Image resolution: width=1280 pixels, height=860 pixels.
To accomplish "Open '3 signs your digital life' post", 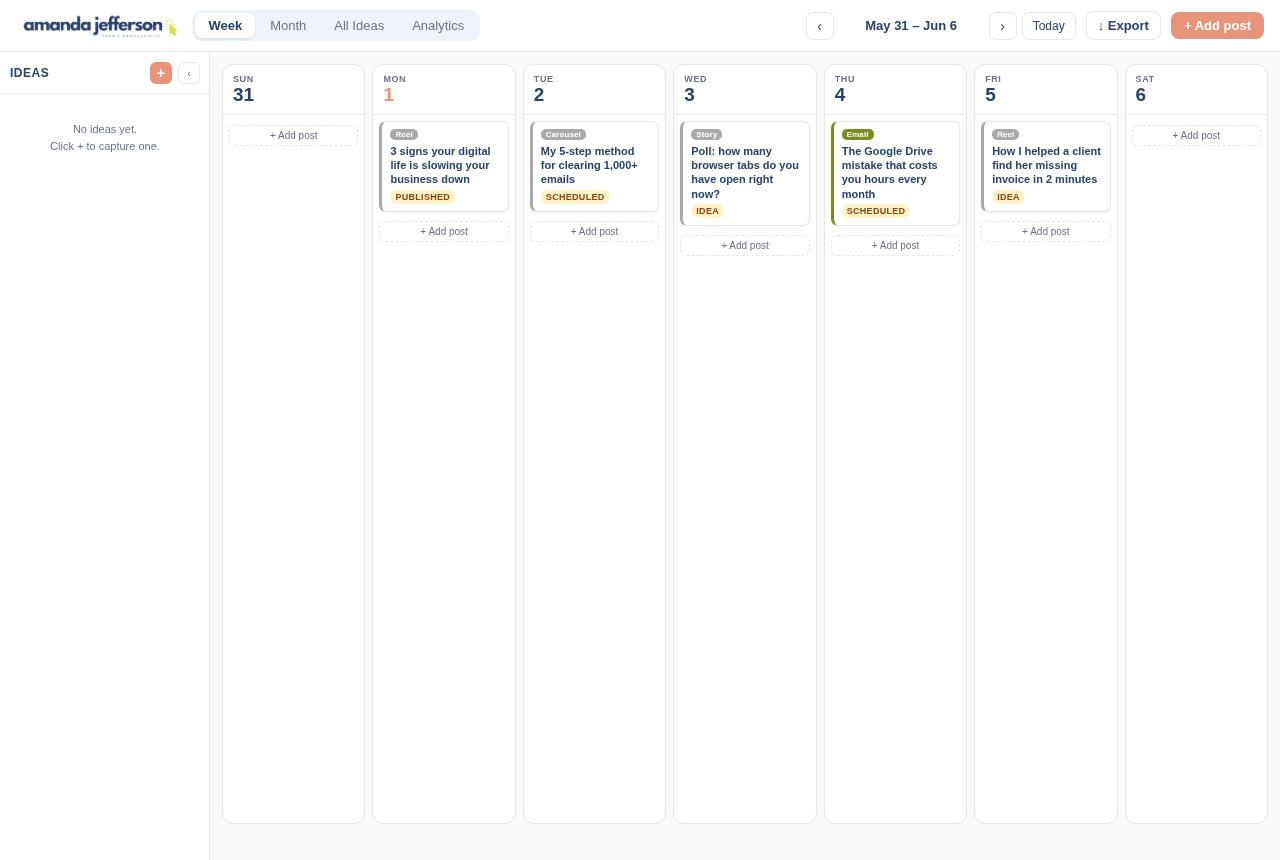I will (x=444, y=166).
